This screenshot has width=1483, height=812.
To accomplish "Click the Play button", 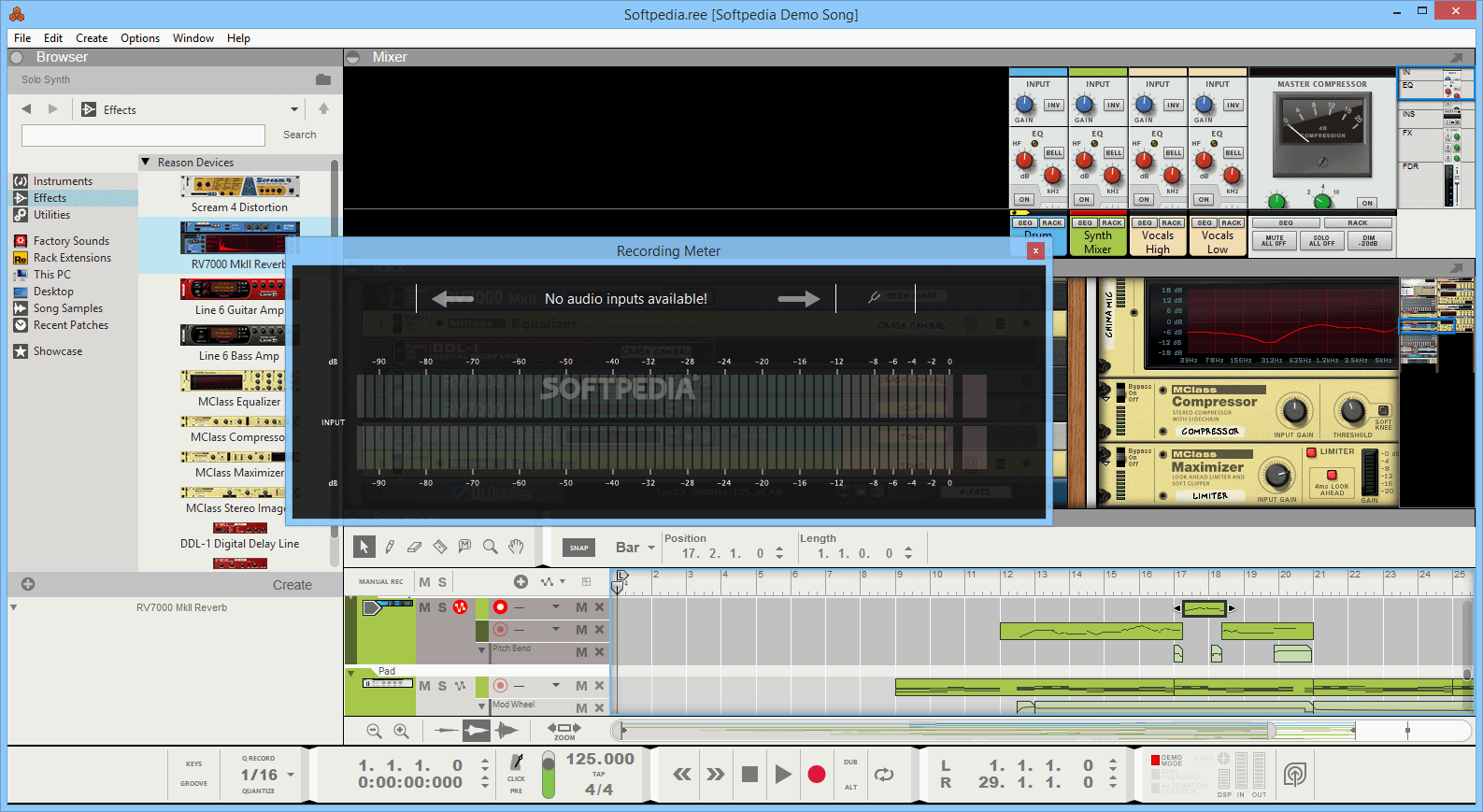I will pyautogui.click(x=783, y=774).
